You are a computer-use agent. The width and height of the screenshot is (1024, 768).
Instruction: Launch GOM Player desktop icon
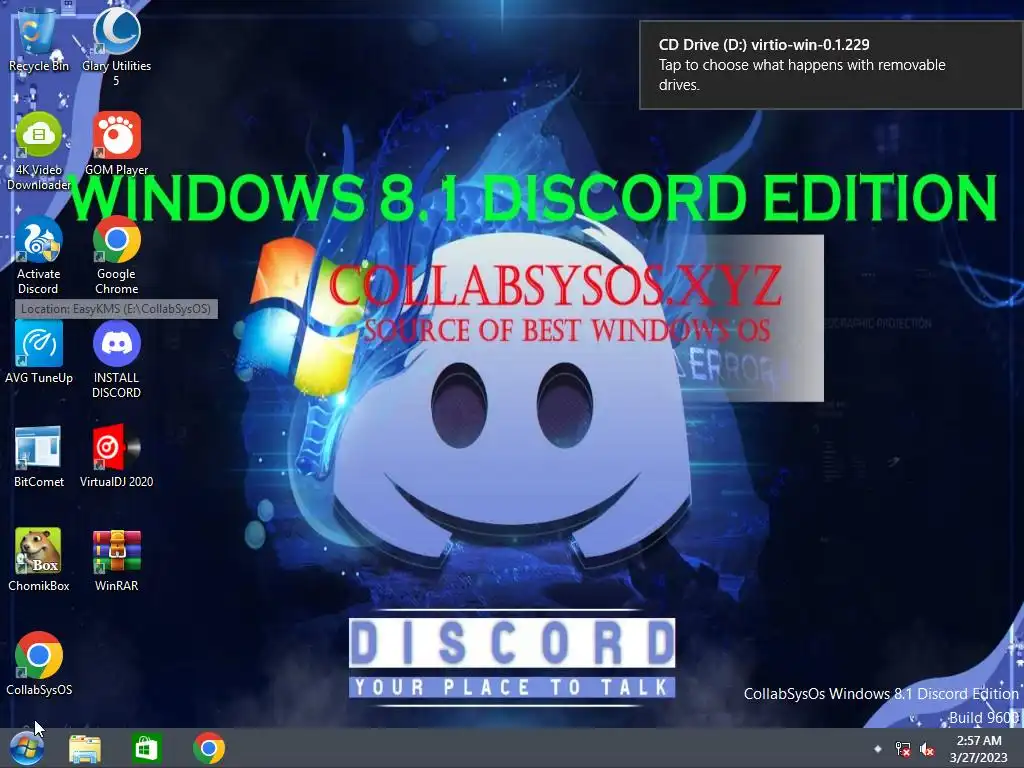click(116, 143)
